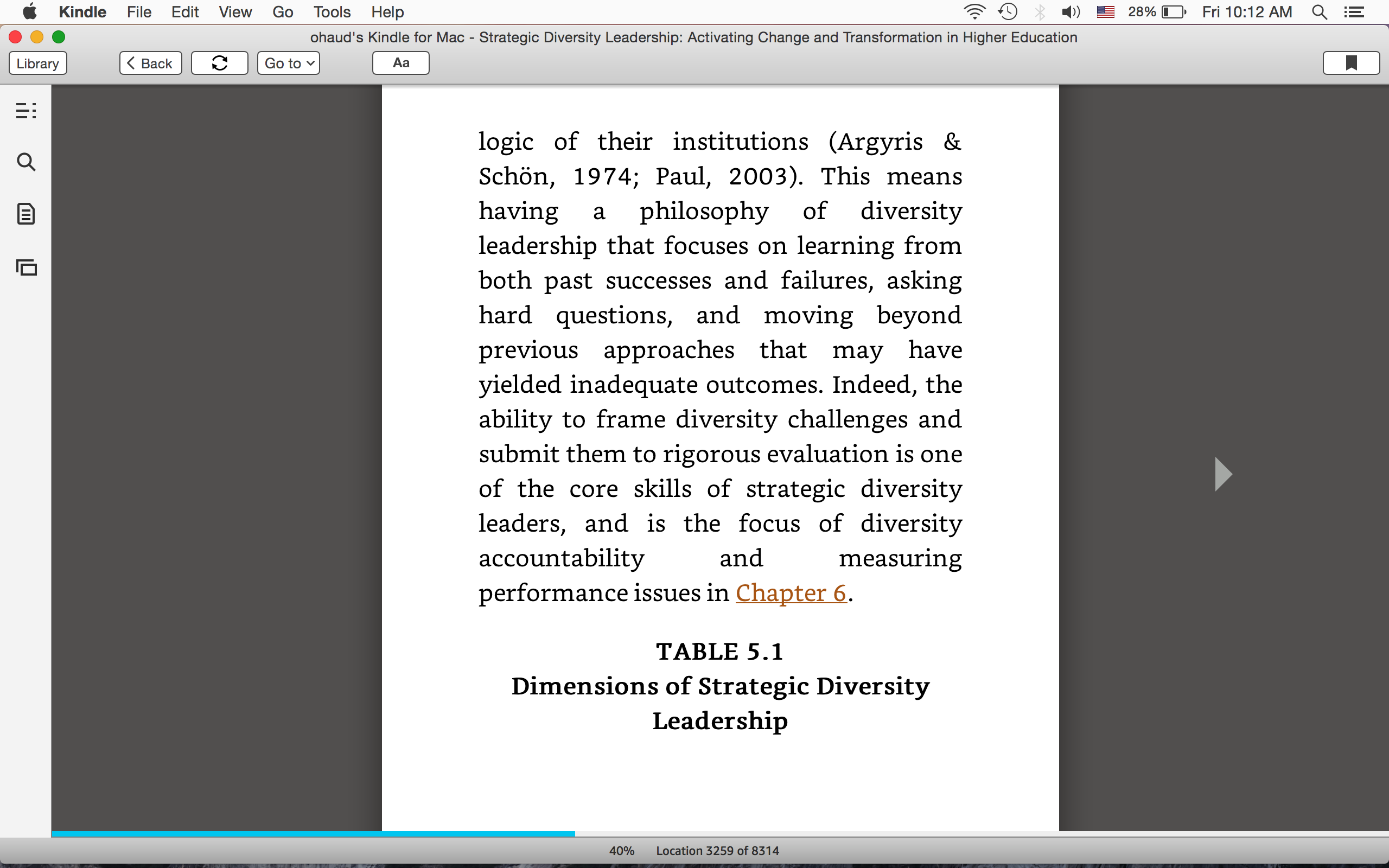Click the reading progress bar
This screenshot has height=868, width=1389.
coord(720,834)
